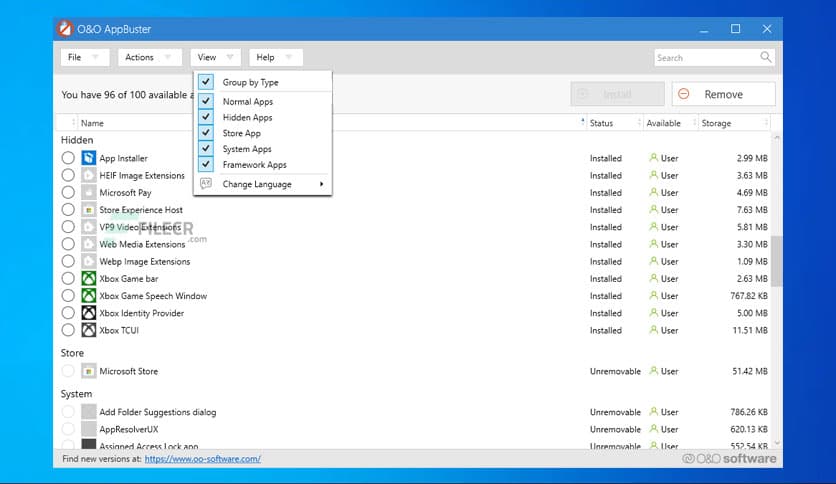Click the Xbox Identity Provider name
This screenshot has width=836, height=484.
141,313
